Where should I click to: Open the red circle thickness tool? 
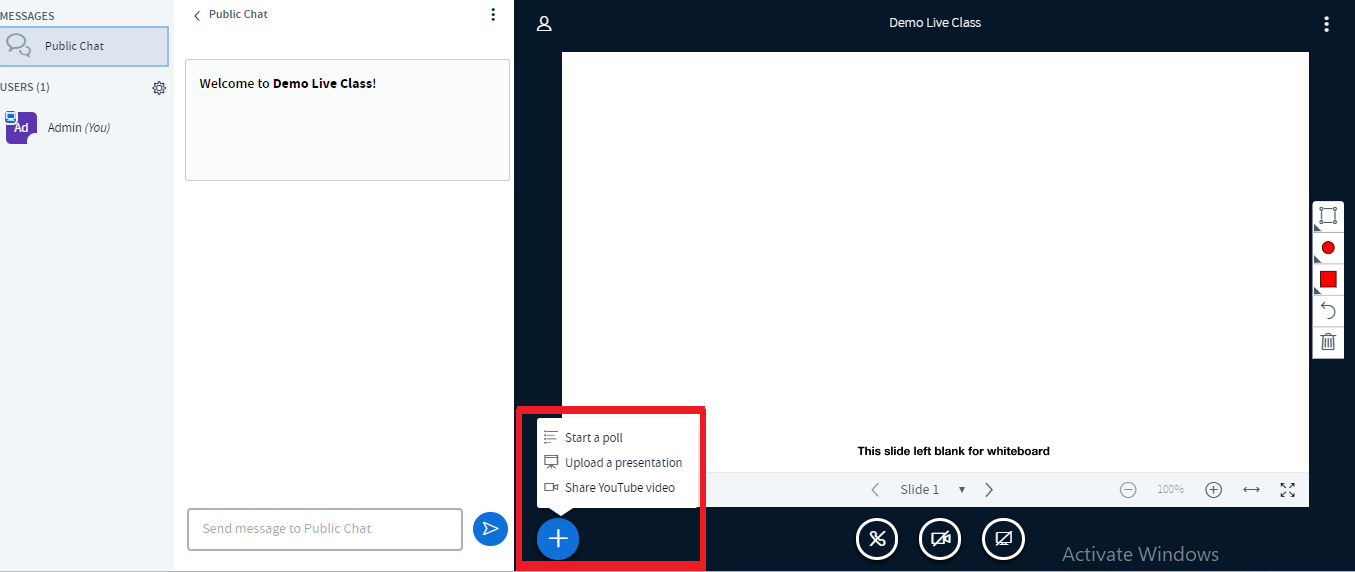coord(1327,248)
